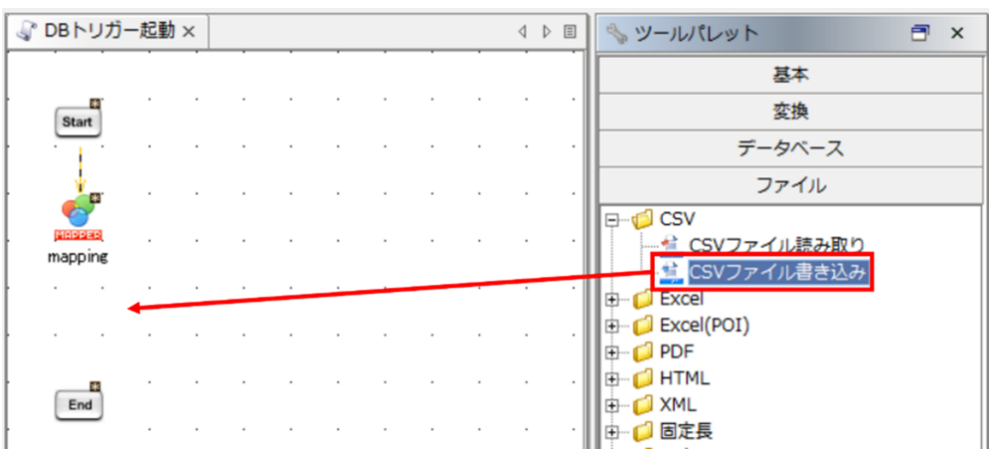Restore the ツールパレット panel window

(x=920, y=32)
